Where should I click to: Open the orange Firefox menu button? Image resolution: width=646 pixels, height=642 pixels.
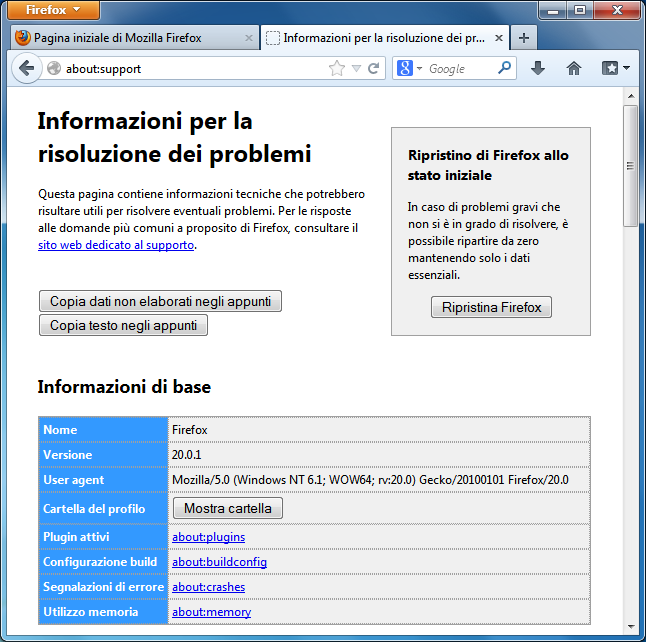pyautogui.click(x=54, y=10)
